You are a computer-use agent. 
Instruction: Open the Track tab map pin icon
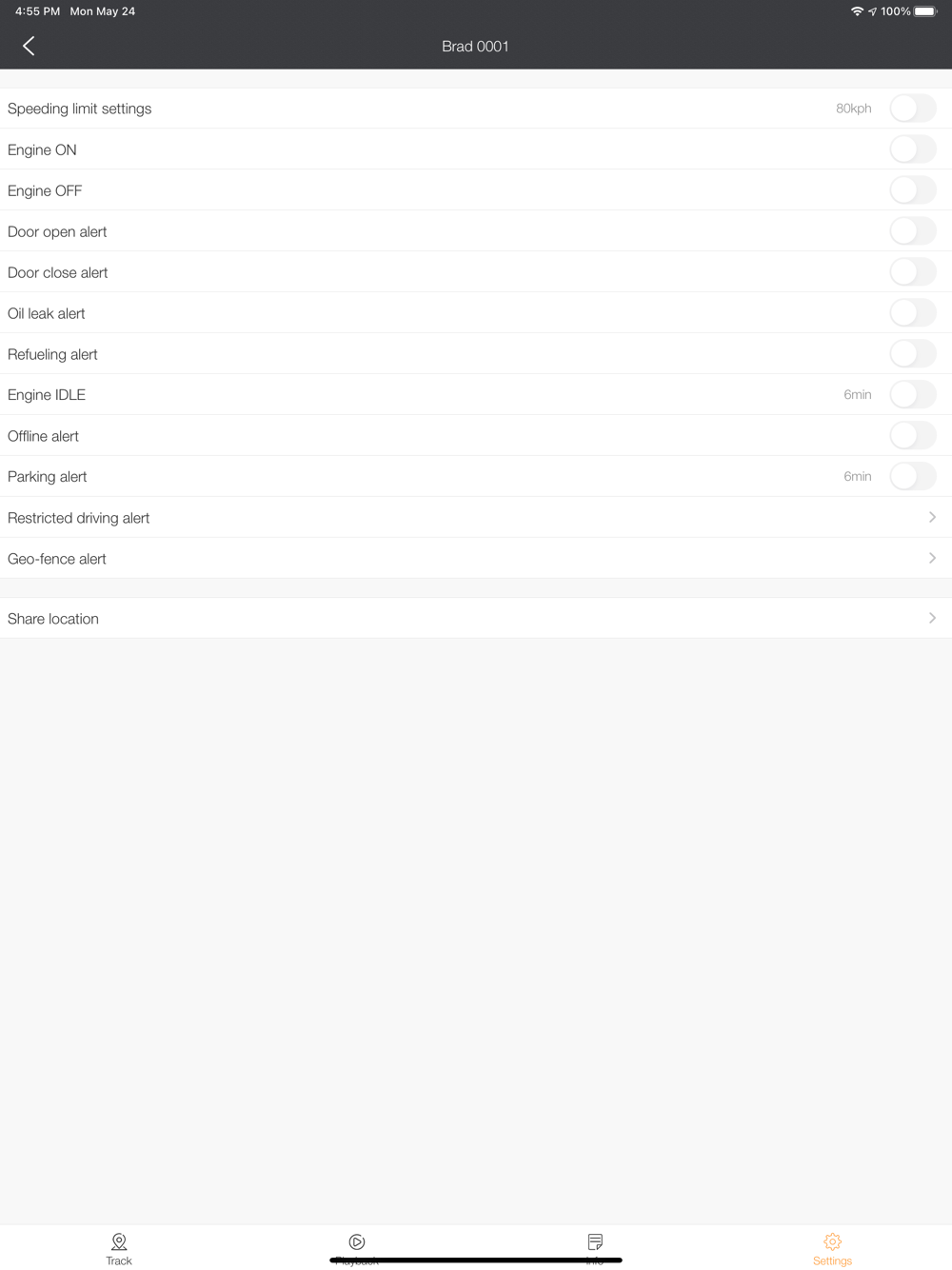pyautogui.click(x=119, y=1241)
